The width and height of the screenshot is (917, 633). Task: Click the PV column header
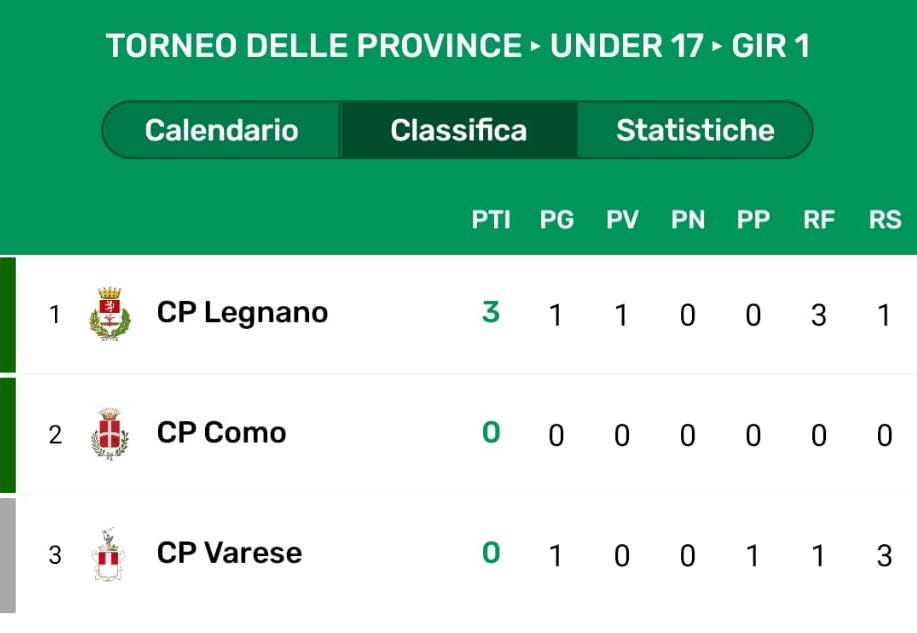pyautogui.click(x=622, y=221)
